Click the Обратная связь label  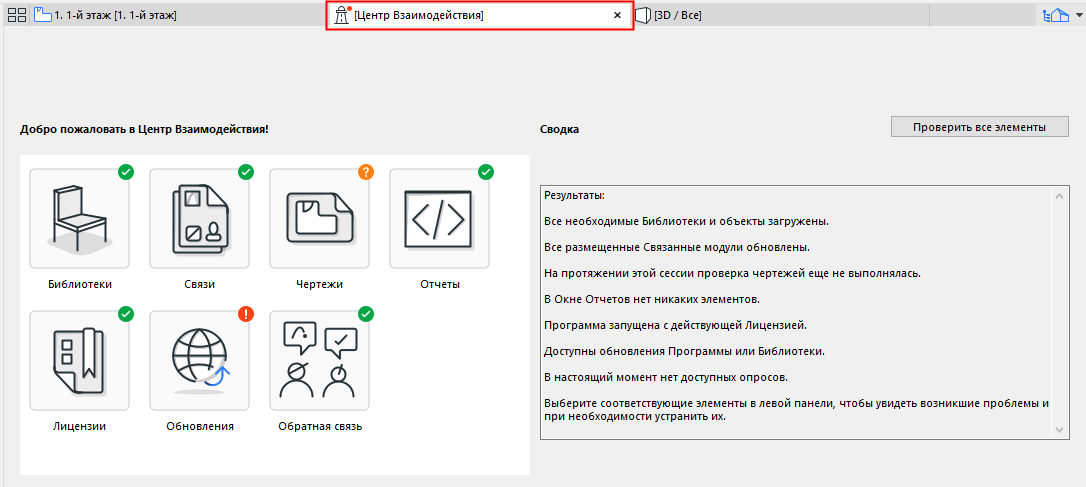[320, 426]
